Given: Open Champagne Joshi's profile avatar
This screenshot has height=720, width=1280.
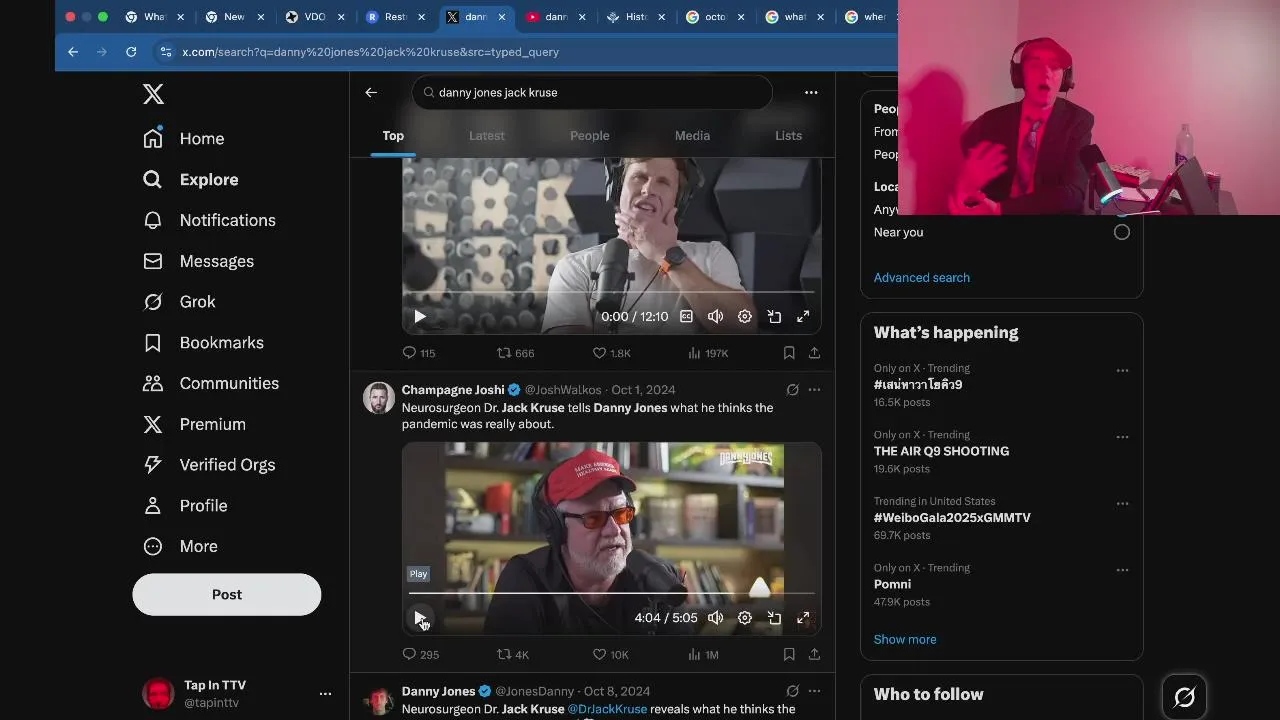Looking at the screenshot, I should [379, 397].
